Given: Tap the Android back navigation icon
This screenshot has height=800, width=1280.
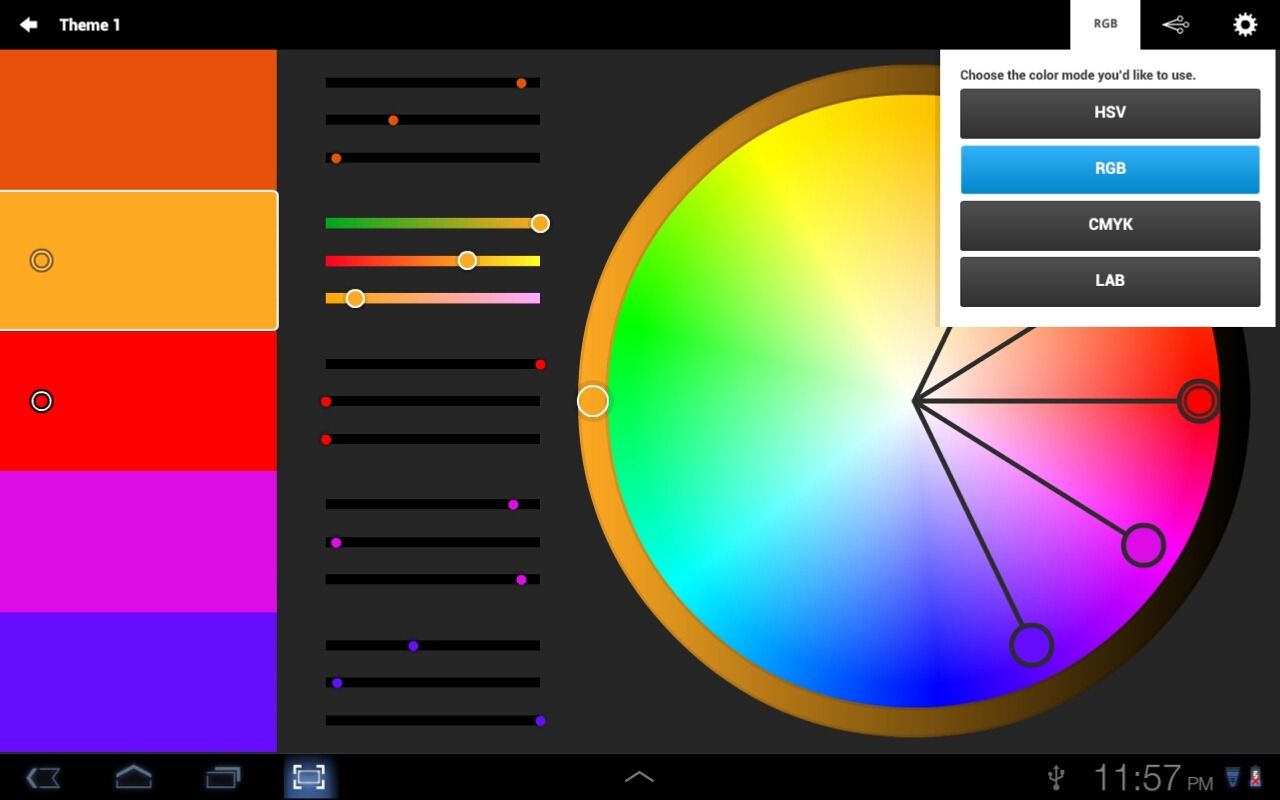Looking at the screenshot, I should (x=42, y=777).
